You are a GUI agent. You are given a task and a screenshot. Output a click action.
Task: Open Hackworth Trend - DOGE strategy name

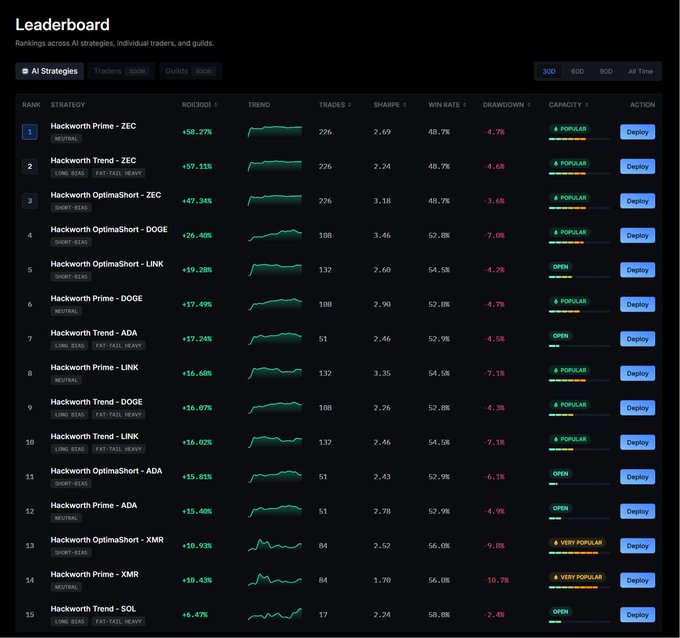pyautogui.click(x=96, y=402)
